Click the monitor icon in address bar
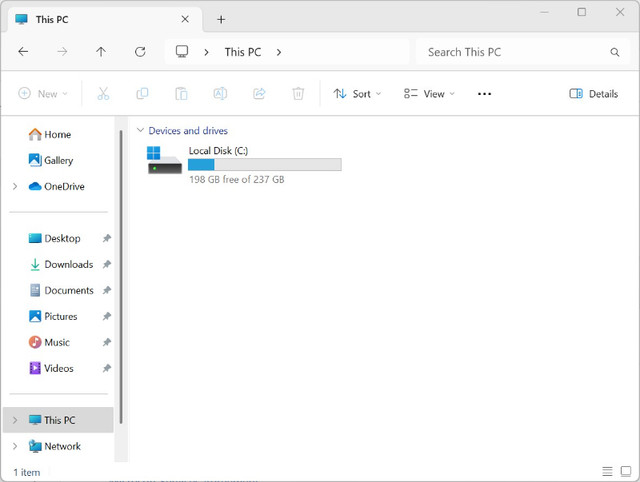This screenshot has width=640, height=482. point(182,51)
